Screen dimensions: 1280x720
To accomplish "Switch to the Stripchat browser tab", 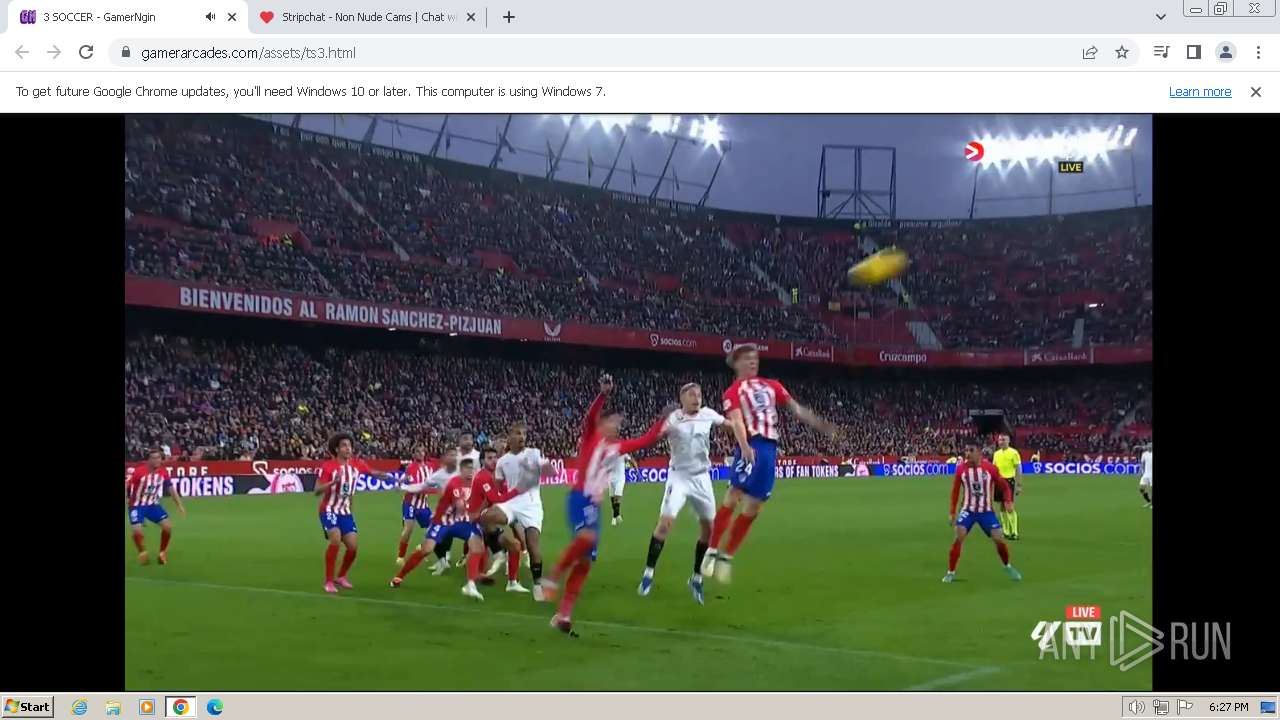I will [x=368, y=17].
